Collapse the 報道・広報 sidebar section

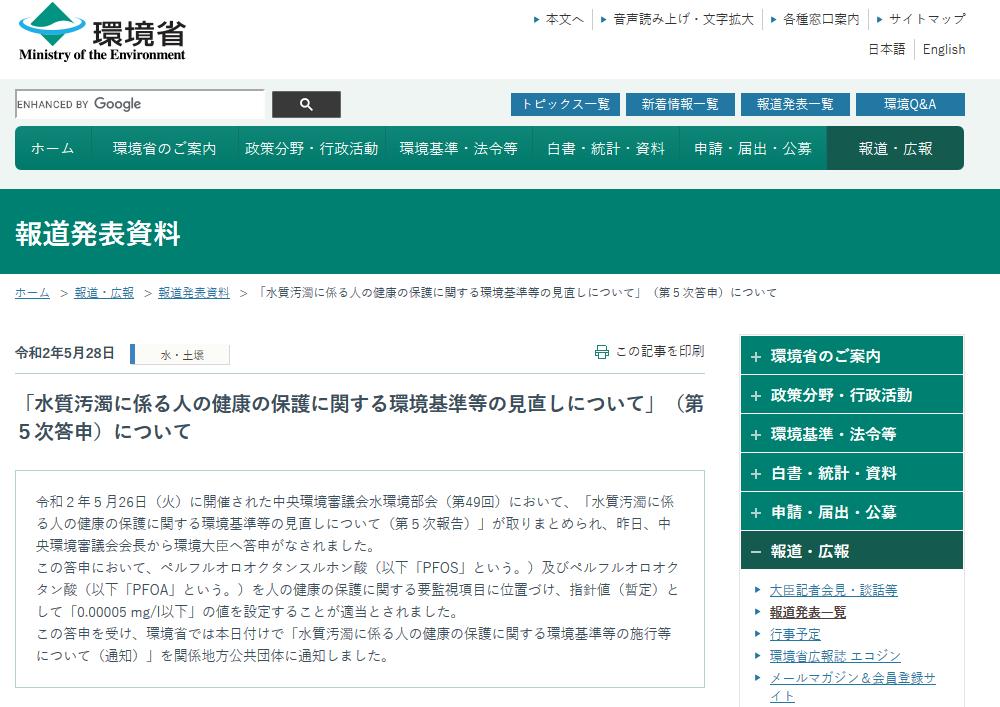(x=851, y=549)
